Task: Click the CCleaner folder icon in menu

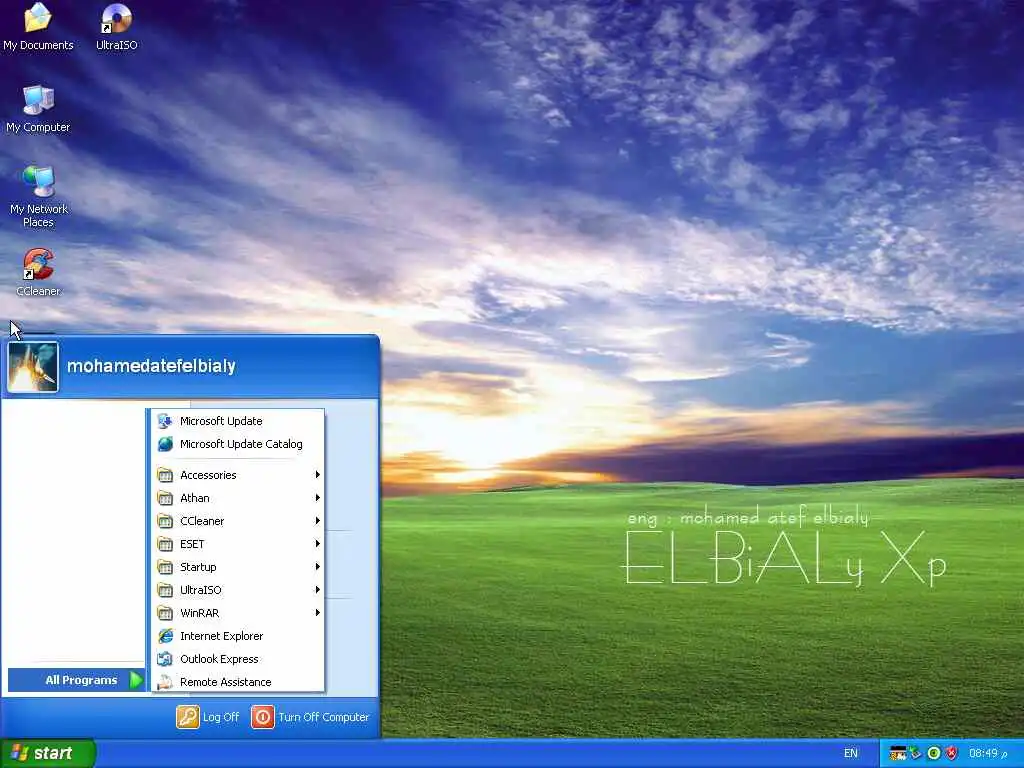Action: click(x=165, y=520)
